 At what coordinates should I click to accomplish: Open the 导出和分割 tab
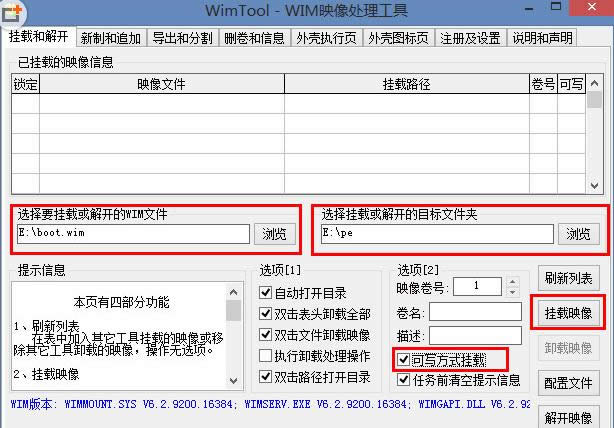click(x=182, y=38)
